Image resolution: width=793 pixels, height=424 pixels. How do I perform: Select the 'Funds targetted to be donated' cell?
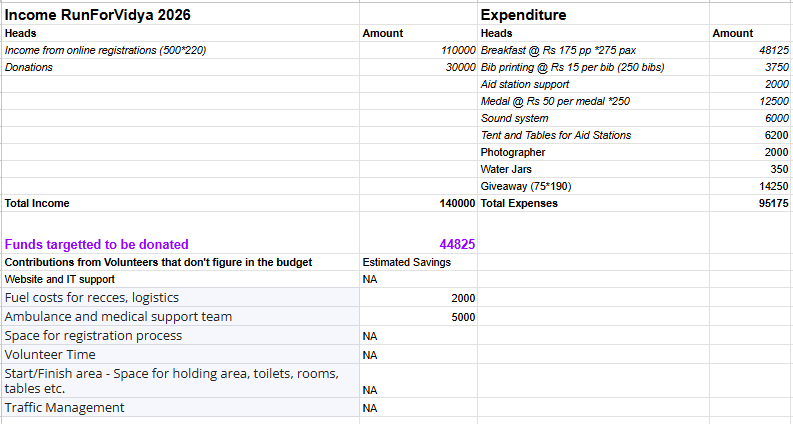(97, 244)
